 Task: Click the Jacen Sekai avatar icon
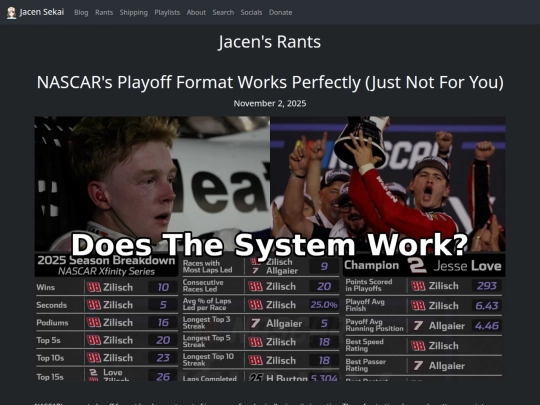(11, 13)
